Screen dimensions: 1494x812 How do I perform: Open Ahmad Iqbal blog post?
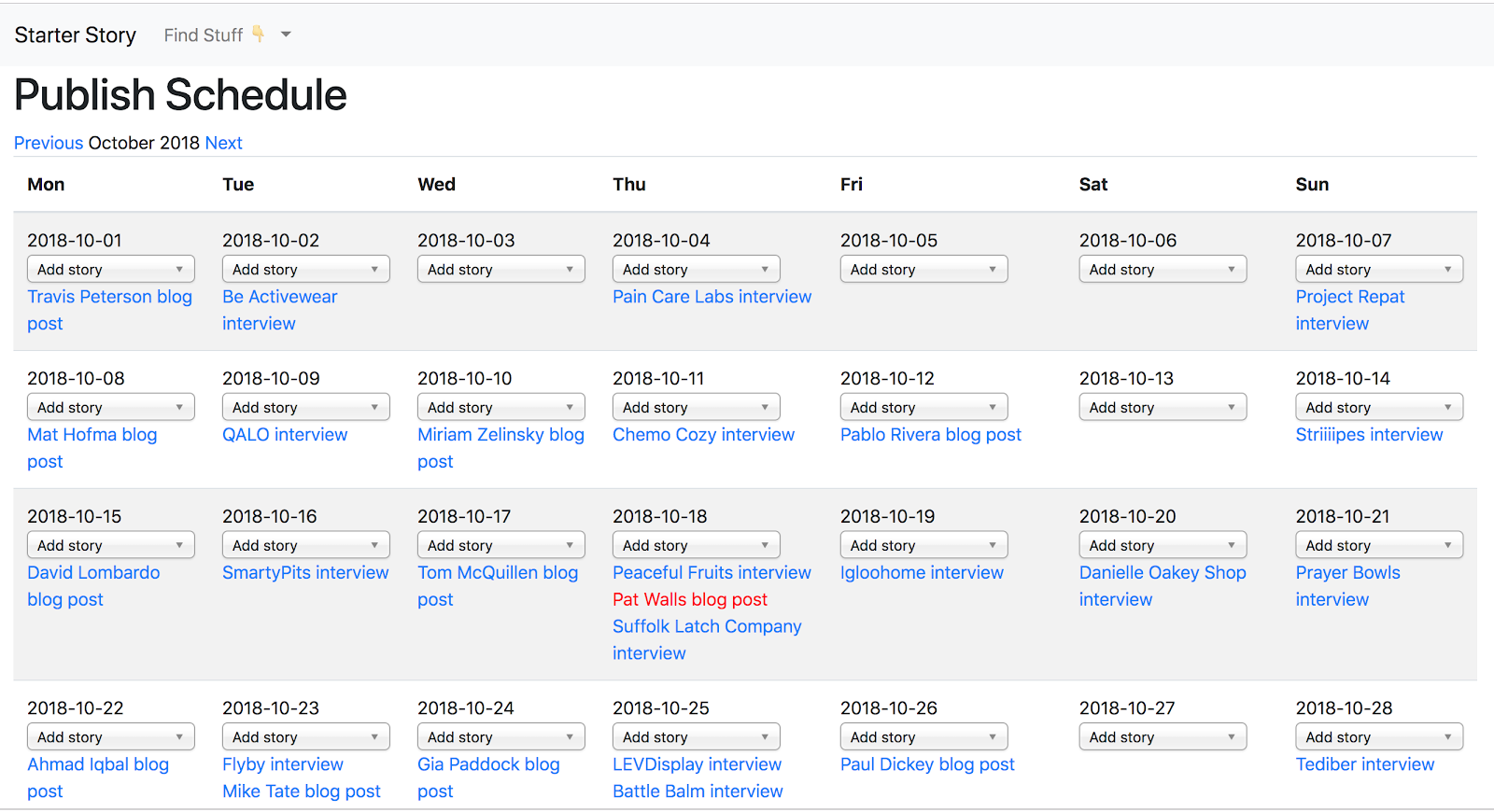point(98,777)
